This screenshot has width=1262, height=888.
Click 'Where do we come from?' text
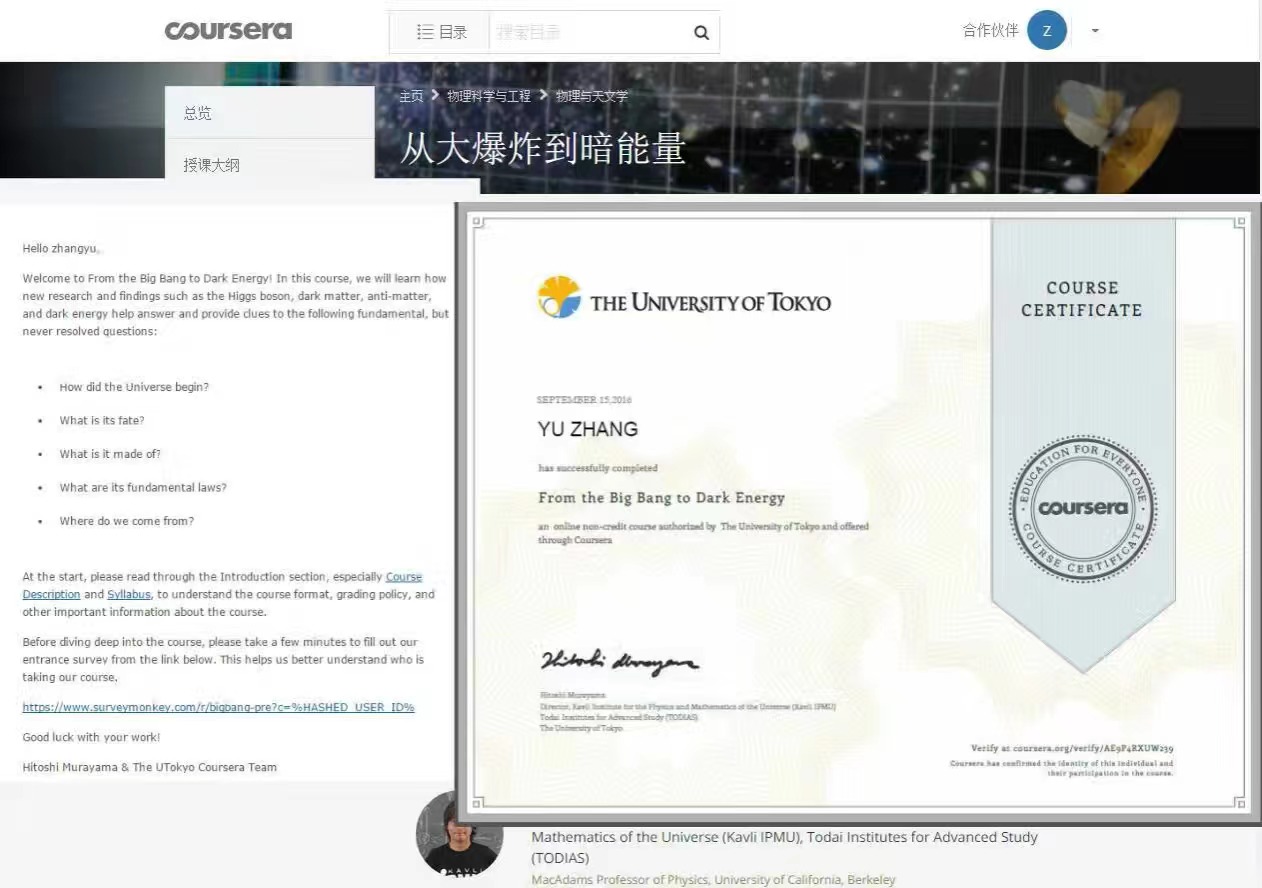pos(127,521)
